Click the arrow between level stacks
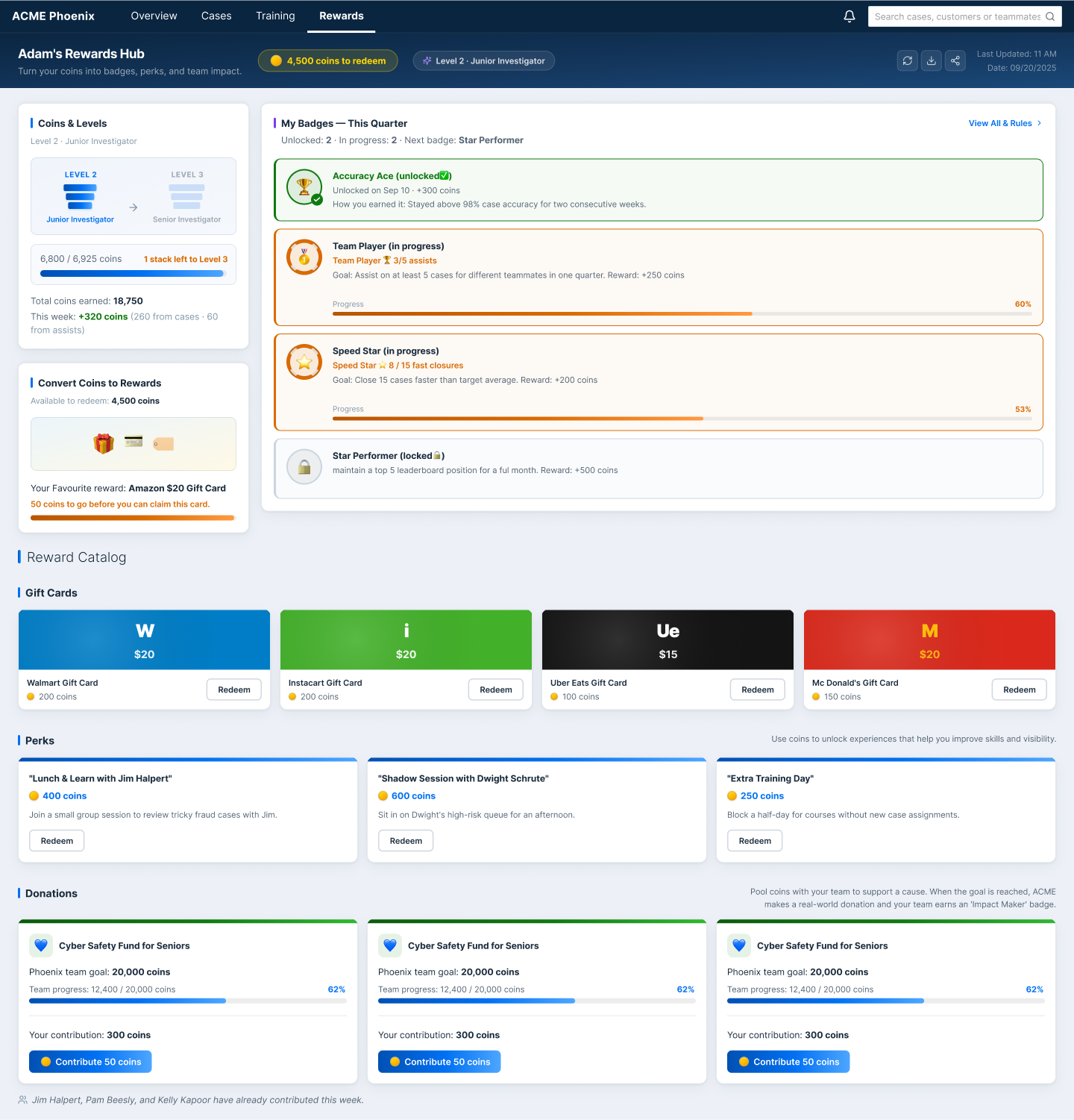Screen dimensions: 1074x1120 point(134,207)
